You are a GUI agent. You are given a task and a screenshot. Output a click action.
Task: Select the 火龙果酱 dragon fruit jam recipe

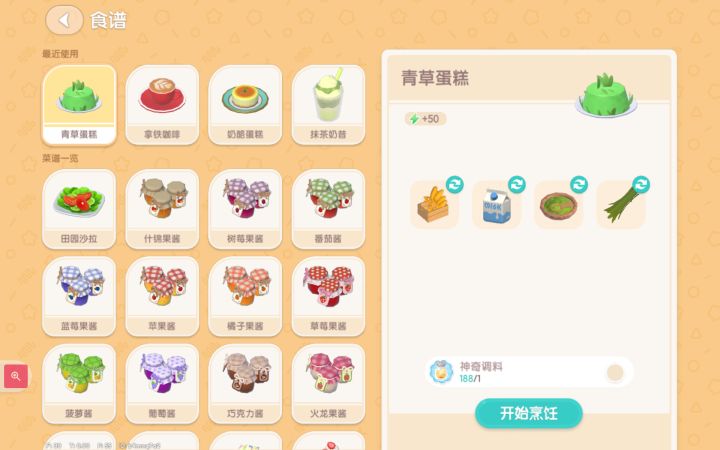pyautogui.click(x=328, y=384)
